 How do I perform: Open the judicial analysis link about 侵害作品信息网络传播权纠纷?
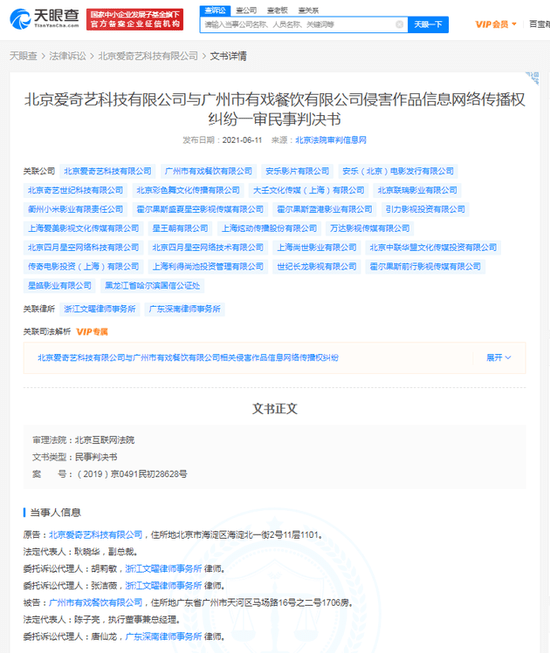coord(188,358)
